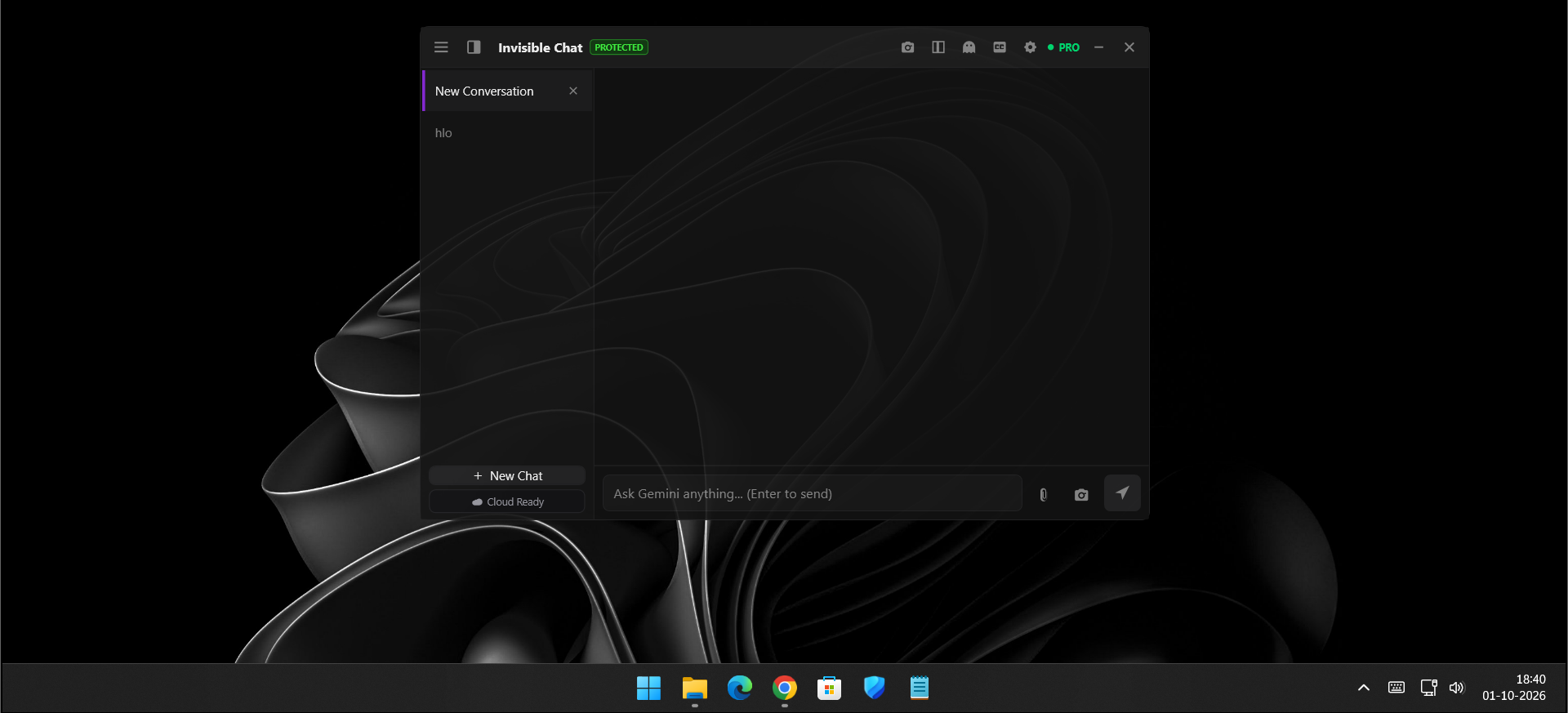This screenshot has width=1568, height=713.
Task: Capture screen using input-bar camera icon
Action: (x=1081, y=494)
